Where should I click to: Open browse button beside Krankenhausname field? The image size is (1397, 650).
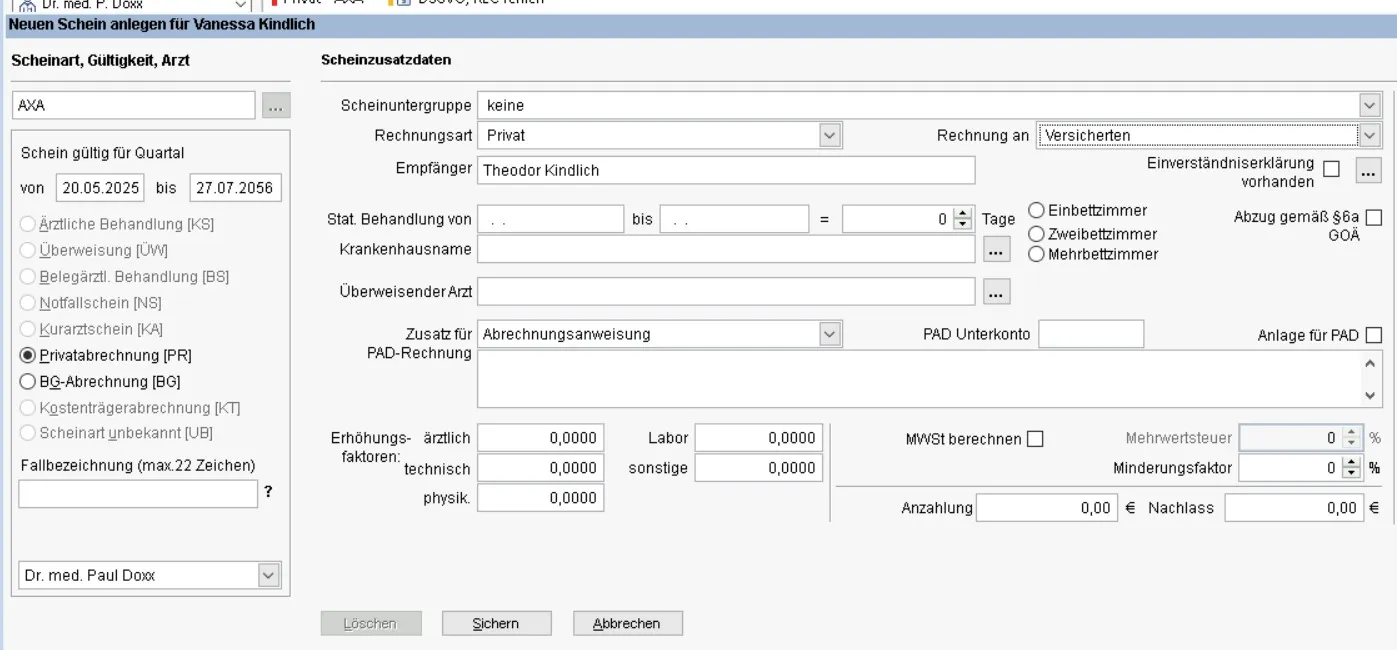coord(996,250)
